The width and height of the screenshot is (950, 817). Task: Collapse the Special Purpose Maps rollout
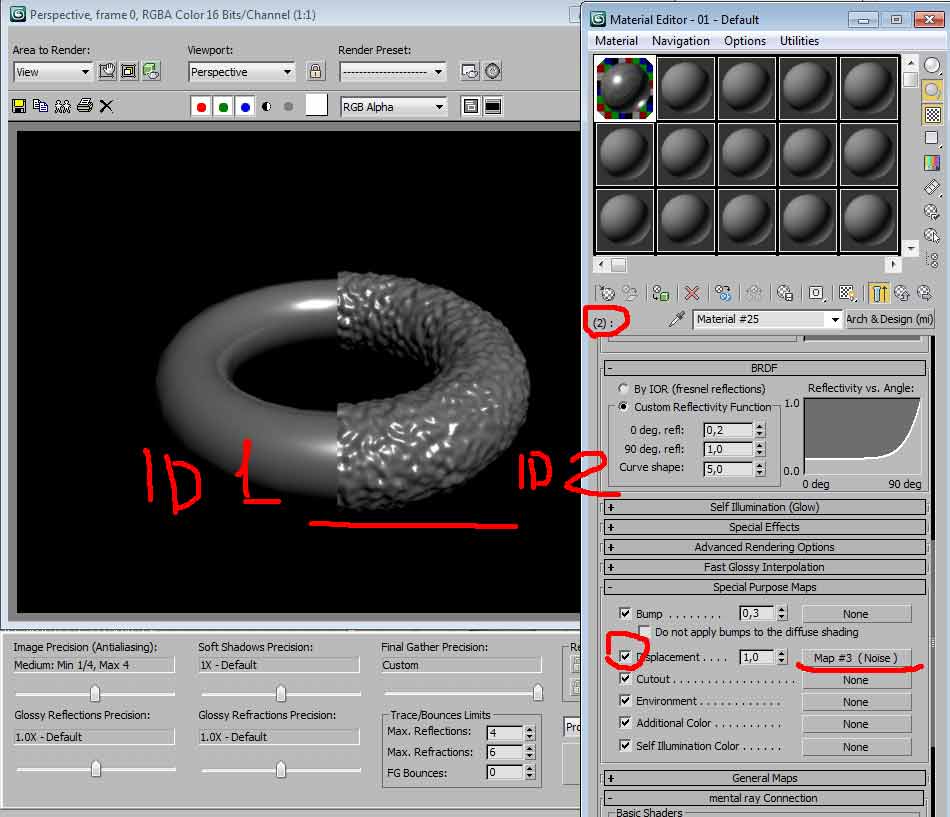click(x=765, y=587)
